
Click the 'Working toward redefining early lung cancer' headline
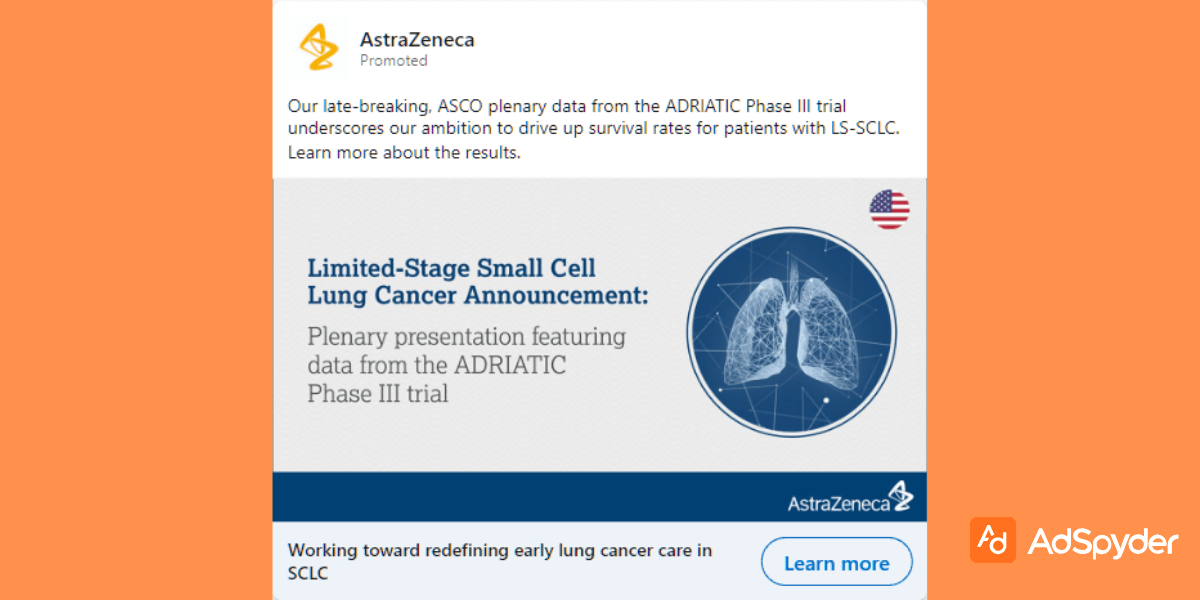click(x=500, y=550)
